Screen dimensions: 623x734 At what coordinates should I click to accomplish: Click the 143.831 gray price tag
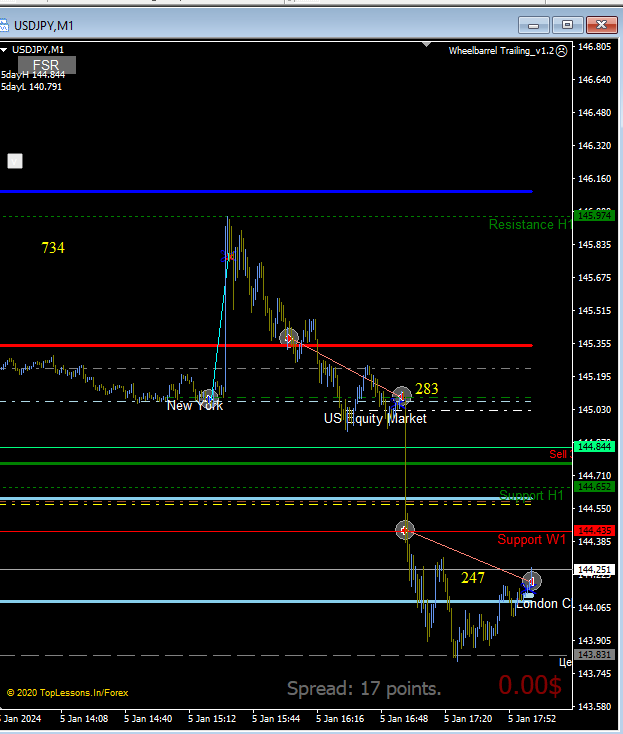594,654
